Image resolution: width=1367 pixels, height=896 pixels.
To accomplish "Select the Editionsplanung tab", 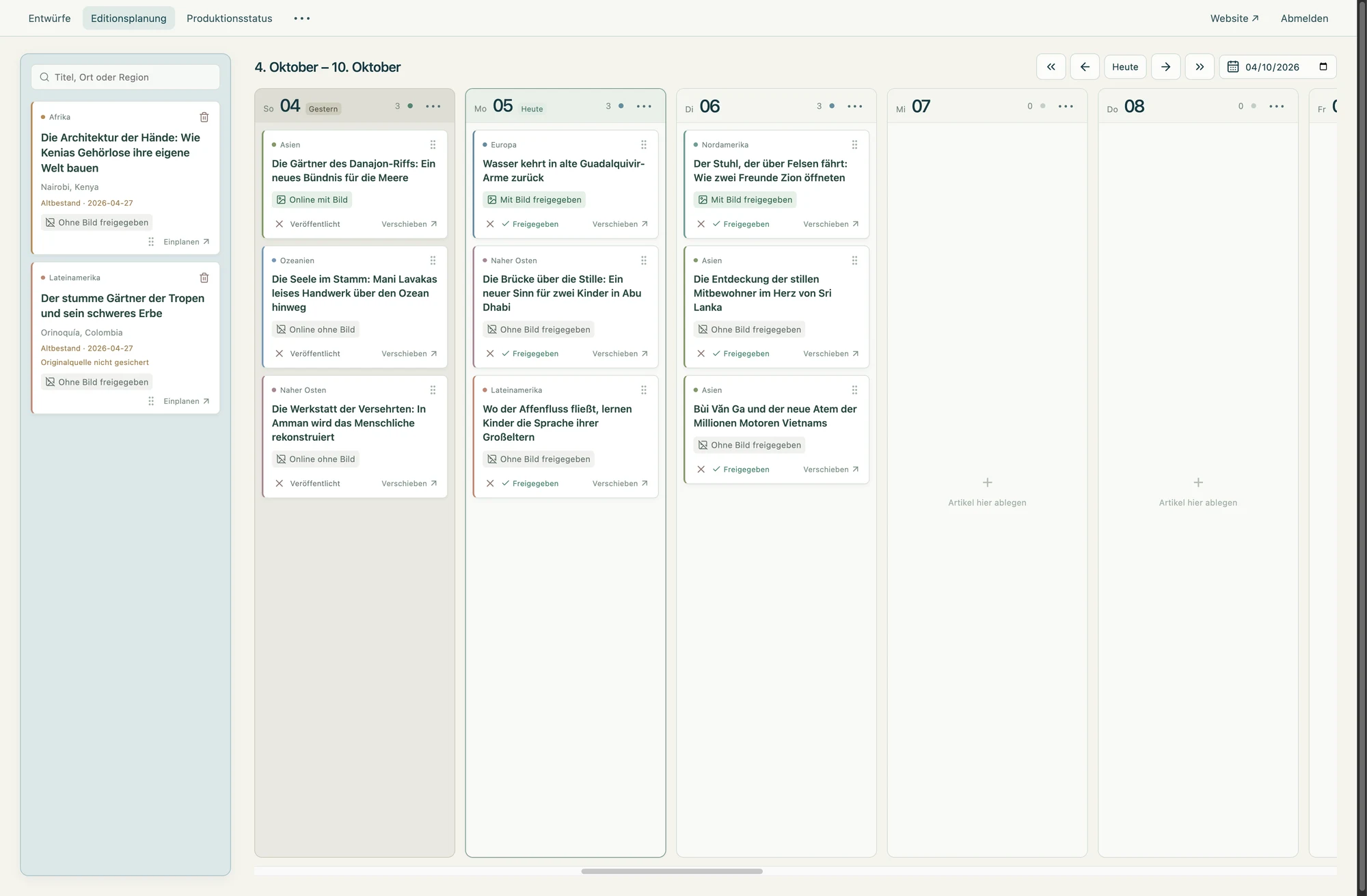I will click(128, 18).
